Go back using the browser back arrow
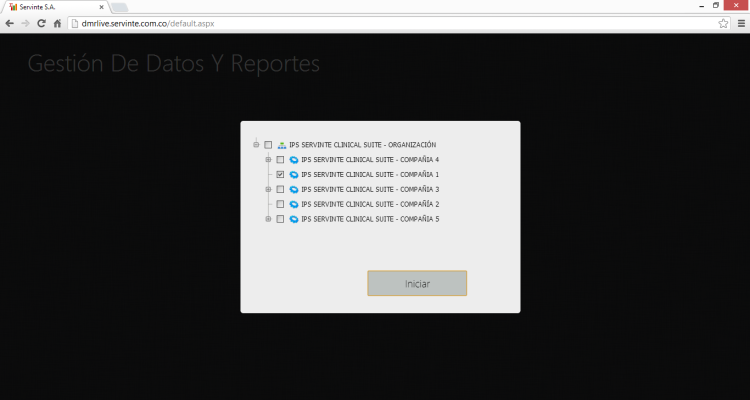 pos(10,23)
